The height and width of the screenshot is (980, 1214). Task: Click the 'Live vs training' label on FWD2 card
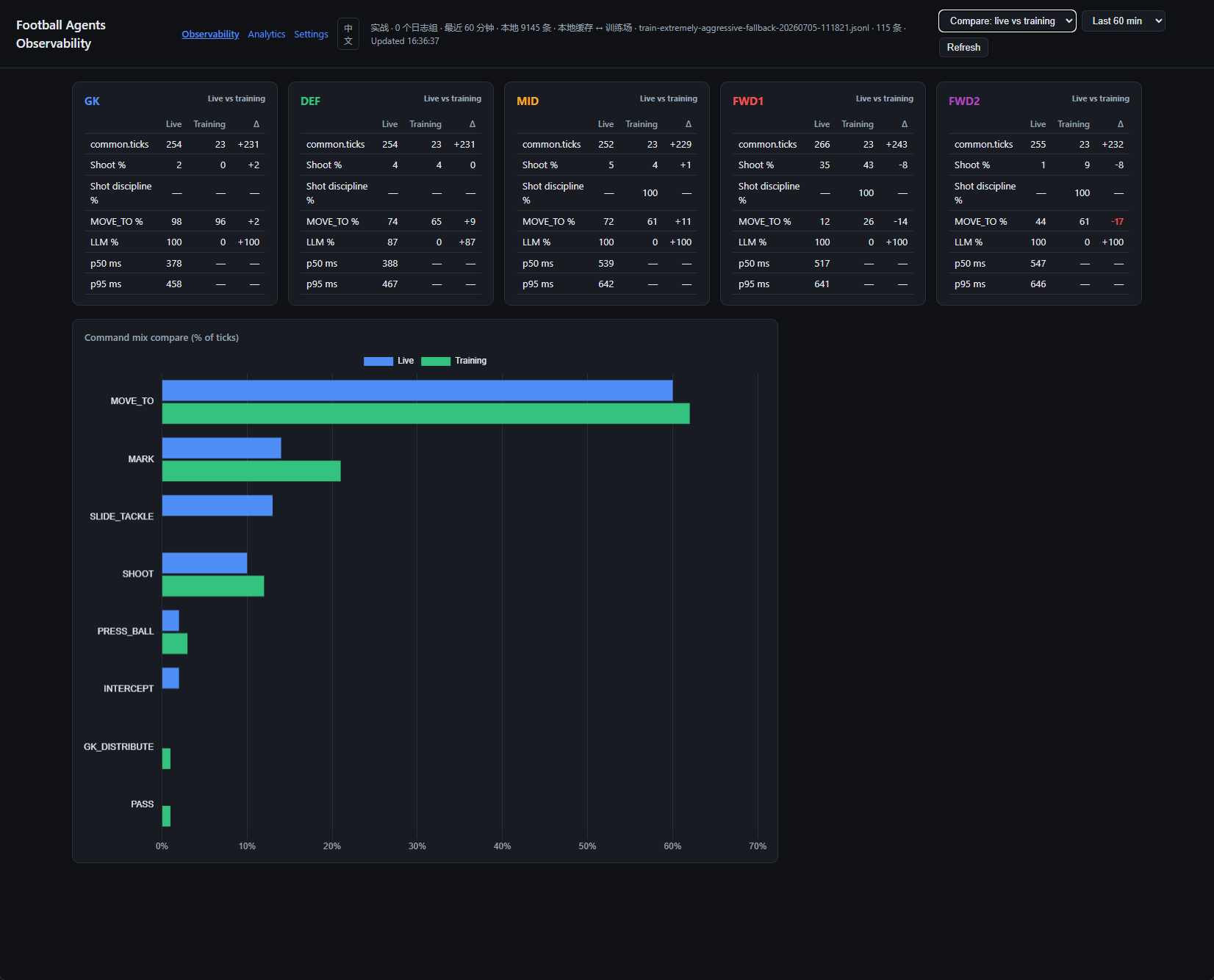pos(1100,98)
